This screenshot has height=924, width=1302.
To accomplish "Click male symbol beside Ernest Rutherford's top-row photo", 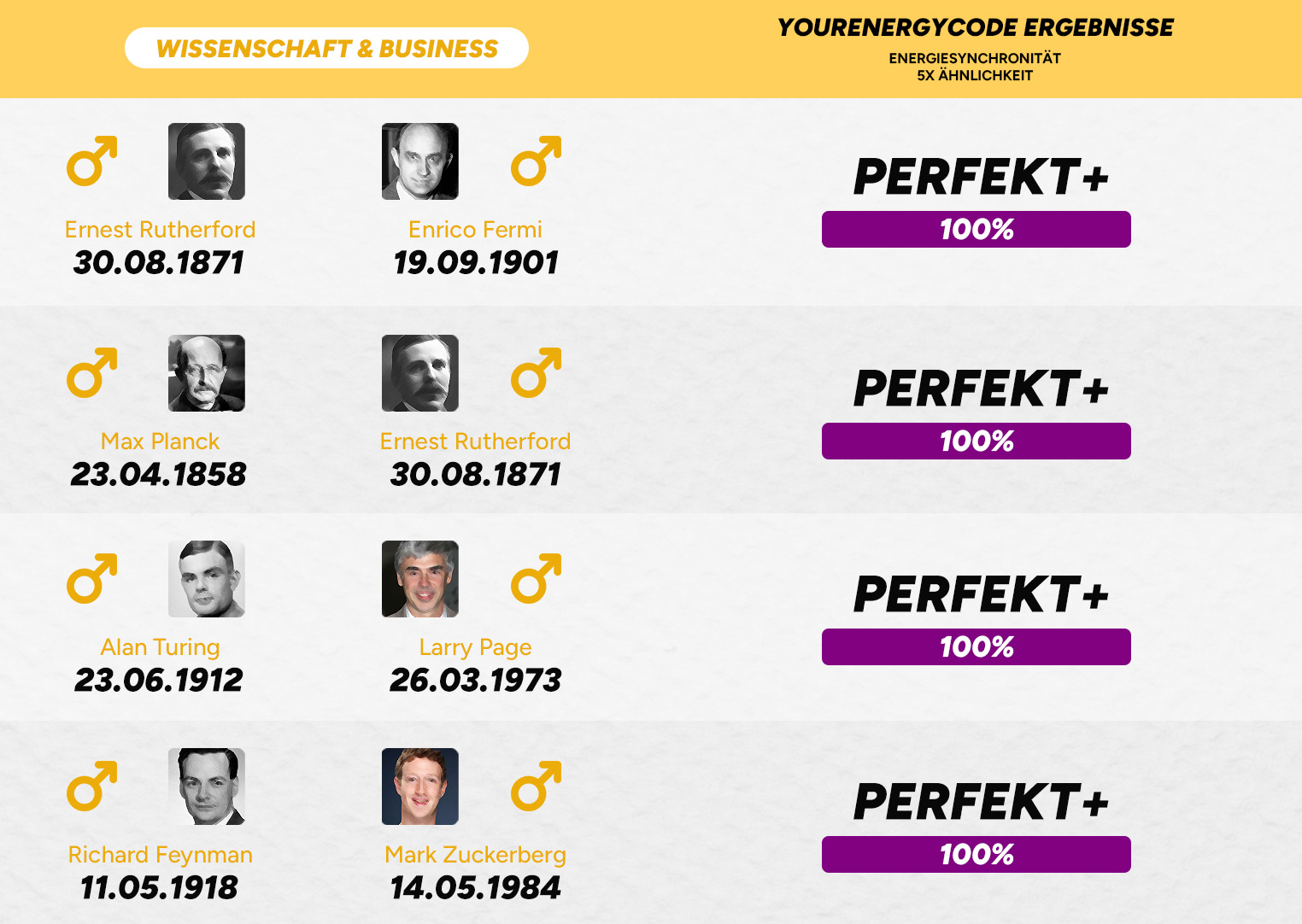I will (x=91, y=161).
